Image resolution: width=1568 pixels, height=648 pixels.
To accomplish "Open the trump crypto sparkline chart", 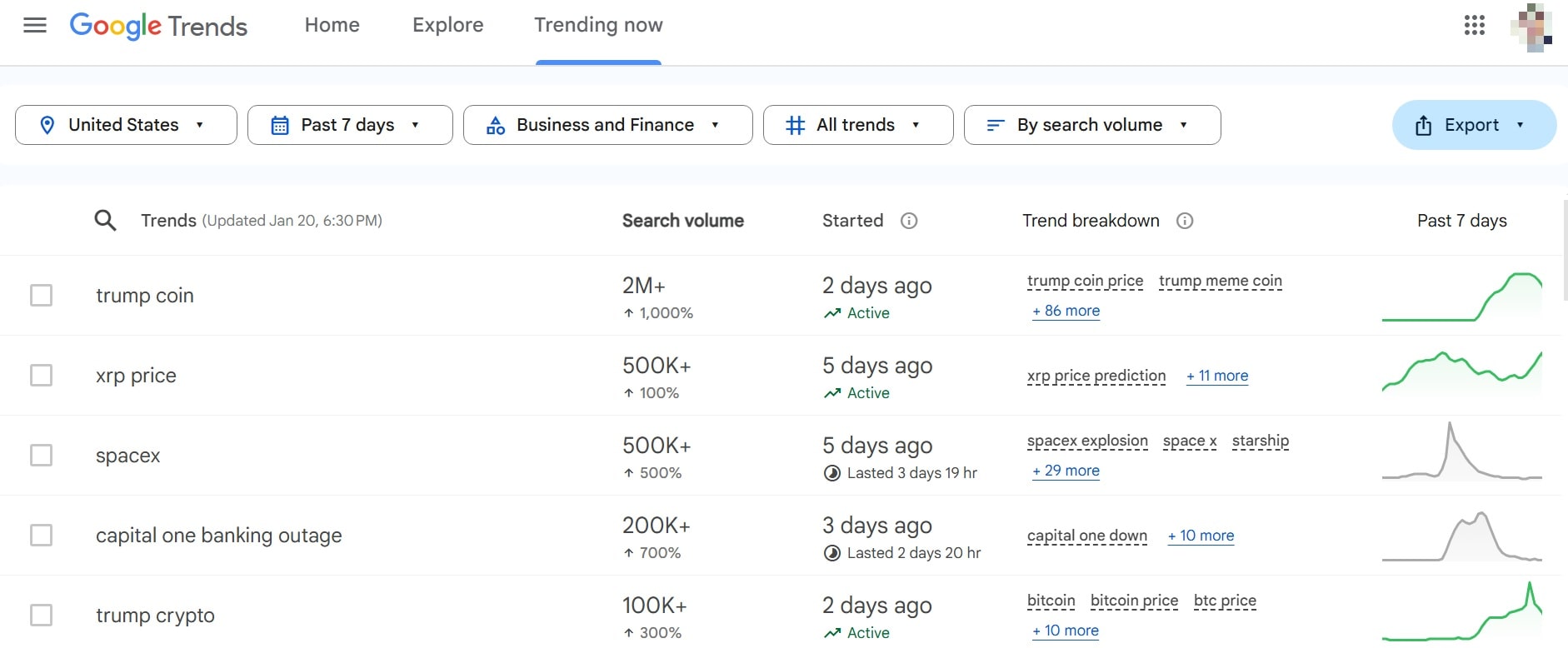I will [1462, 612].
